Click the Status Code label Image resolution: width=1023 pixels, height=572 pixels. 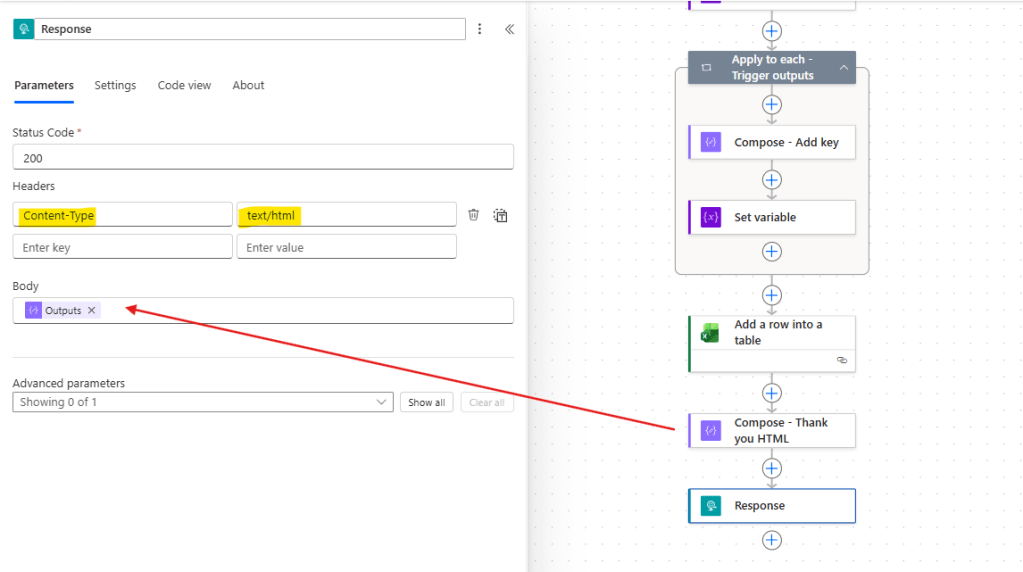(43, 132)
